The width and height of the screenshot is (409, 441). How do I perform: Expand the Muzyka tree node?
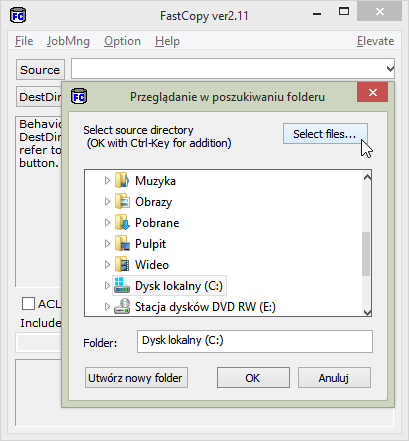tap(107, 181)
